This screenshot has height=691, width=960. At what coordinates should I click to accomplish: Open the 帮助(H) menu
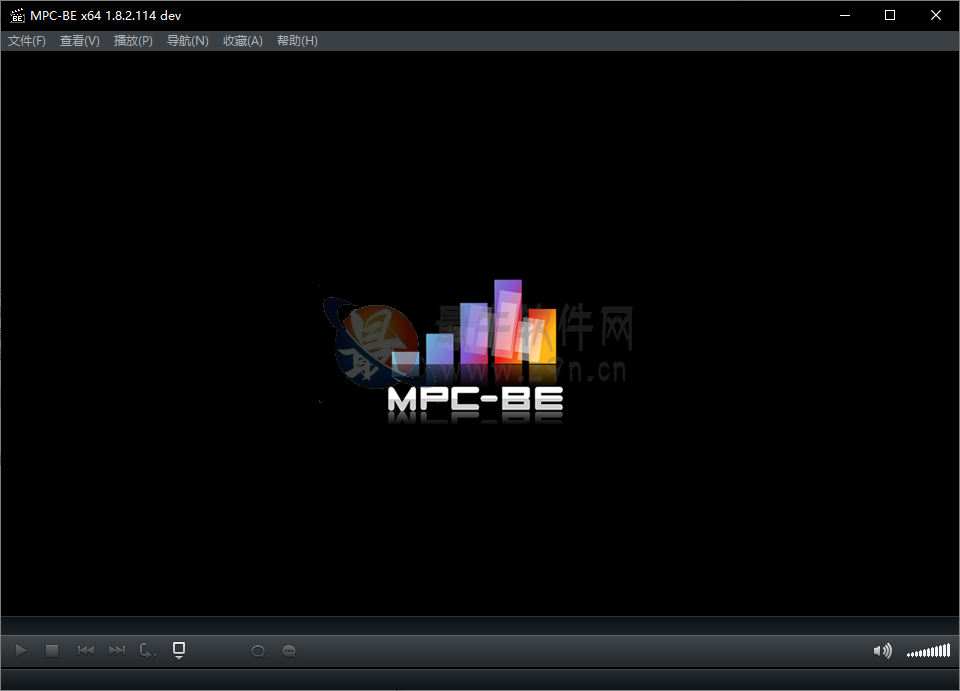pos(298,41)
